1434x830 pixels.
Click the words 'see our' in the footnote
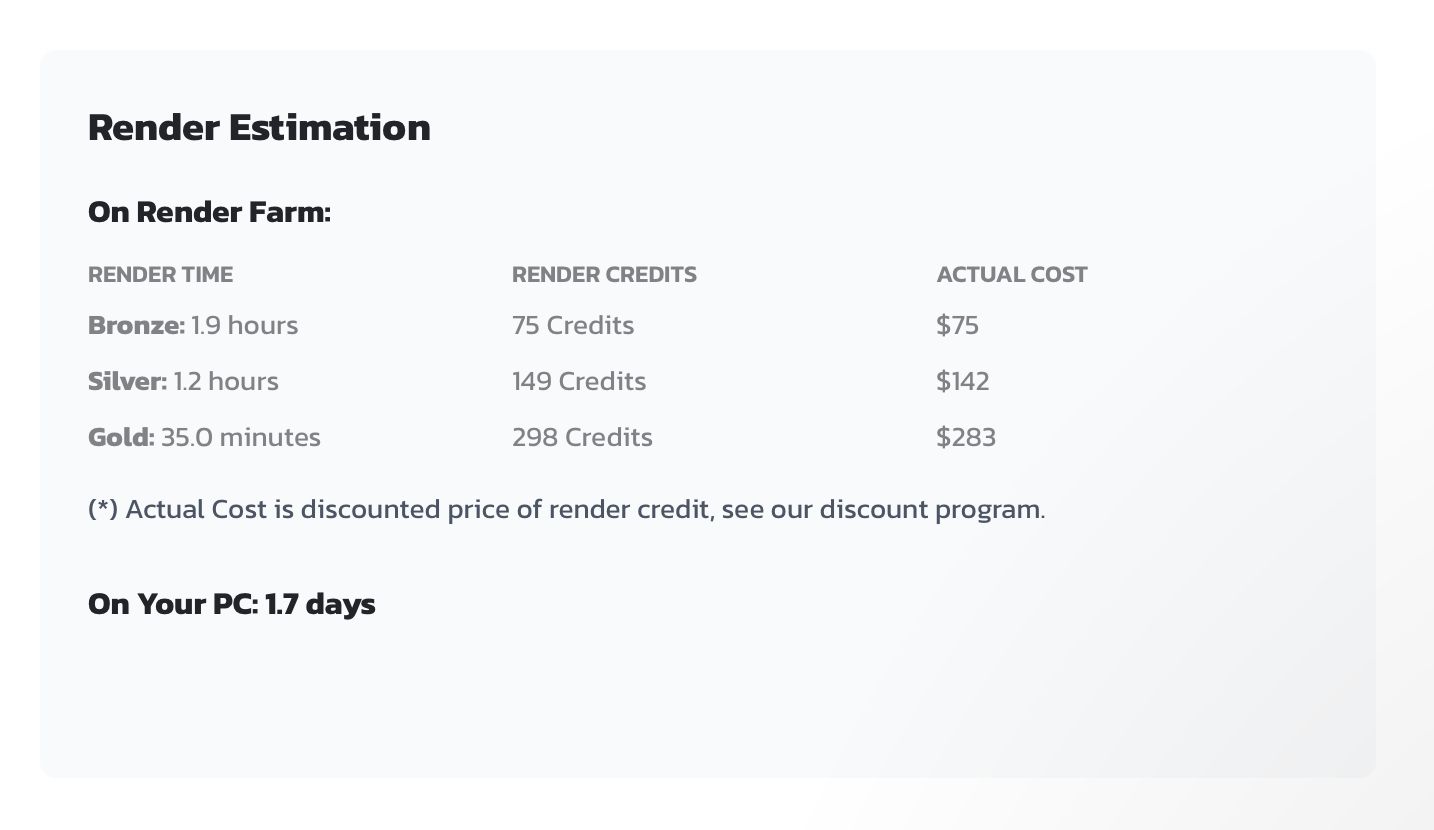766,510
